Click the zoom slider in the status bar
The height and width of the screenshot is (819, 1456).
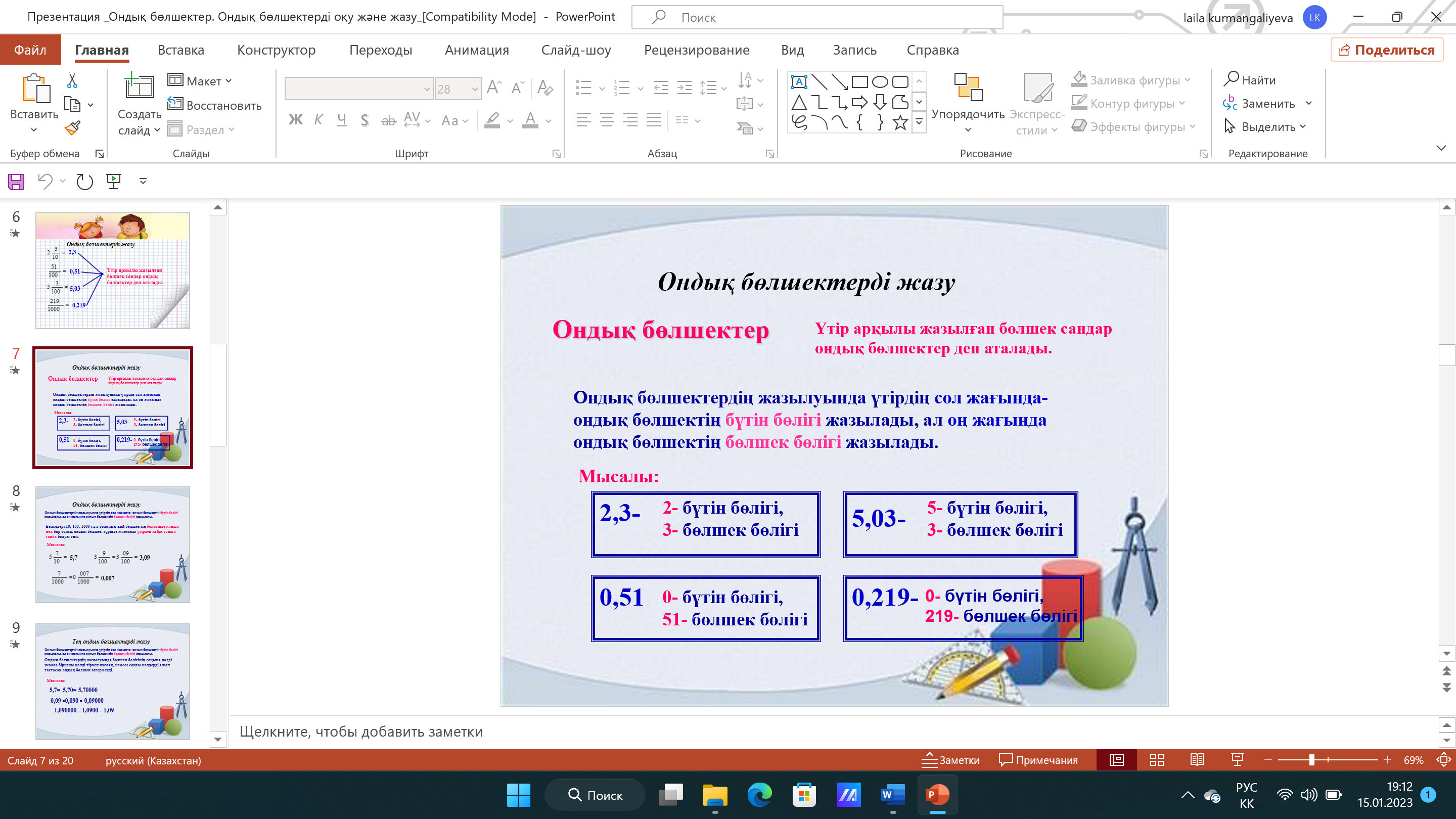[1311, 760]
